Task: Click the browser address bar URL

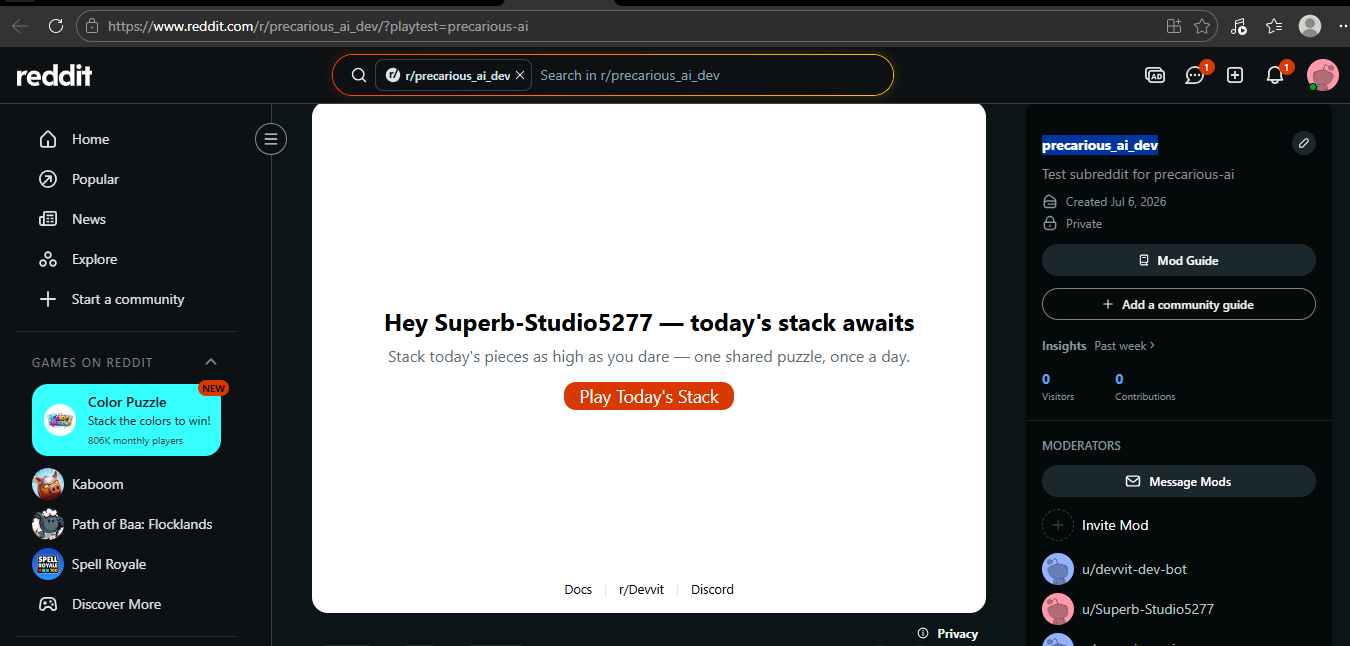Action: [318, 26]
